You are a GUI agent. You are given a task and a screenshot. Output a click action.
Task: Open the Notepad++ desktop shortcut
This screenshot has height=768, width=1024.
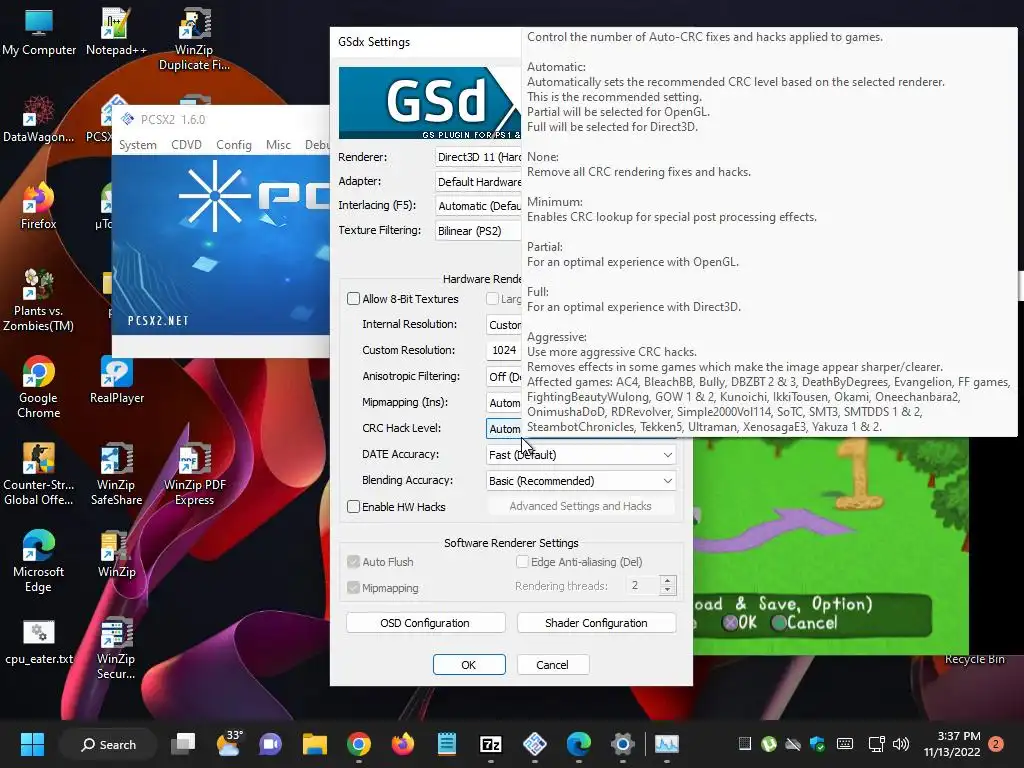click(x=116, y=33)
